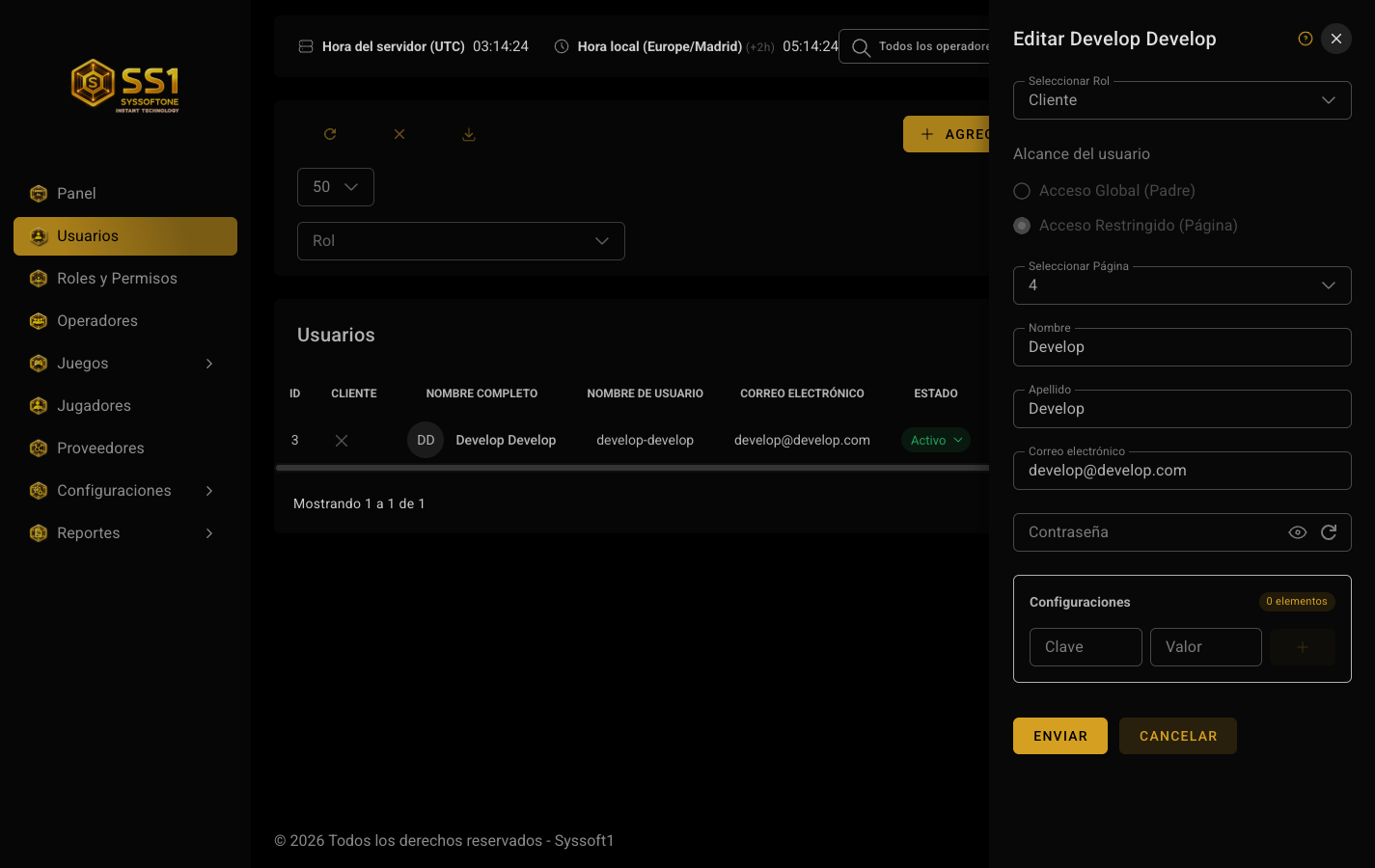The height and width of the screenshot is (868, 1375).
Task: Click the clear filters X icon
Action: coord(399,134)
